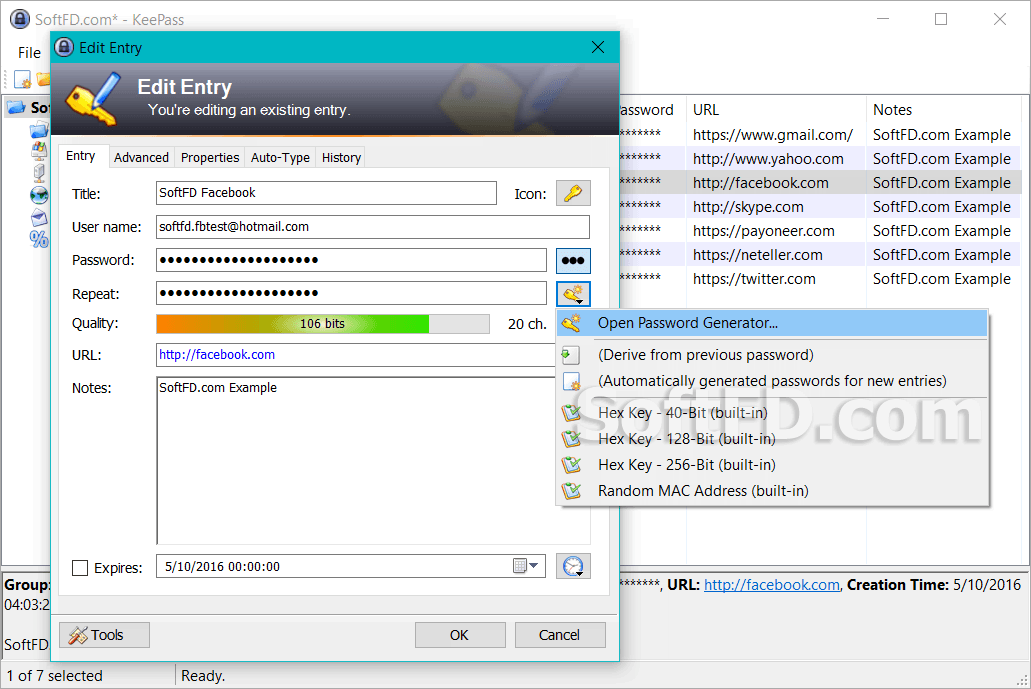Click the Generate Password key button beside Repeat

573,294
